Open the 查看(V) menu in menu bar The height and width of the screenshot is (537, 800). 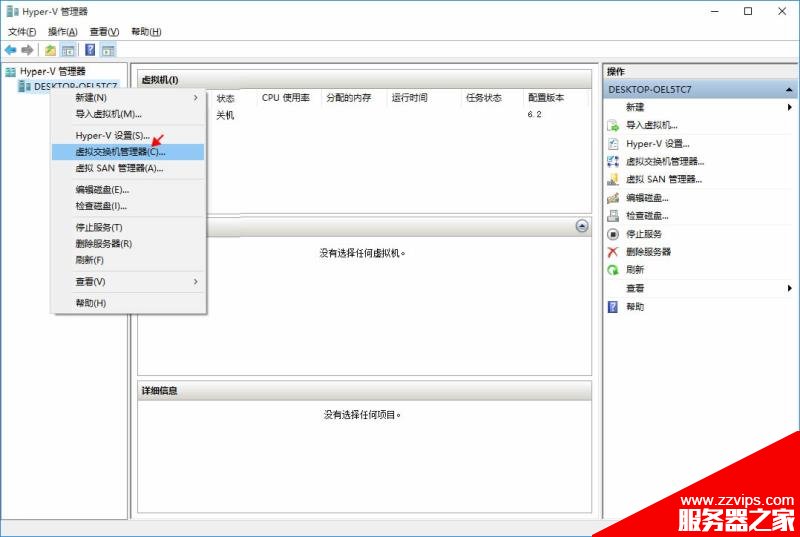pos(105,32)
